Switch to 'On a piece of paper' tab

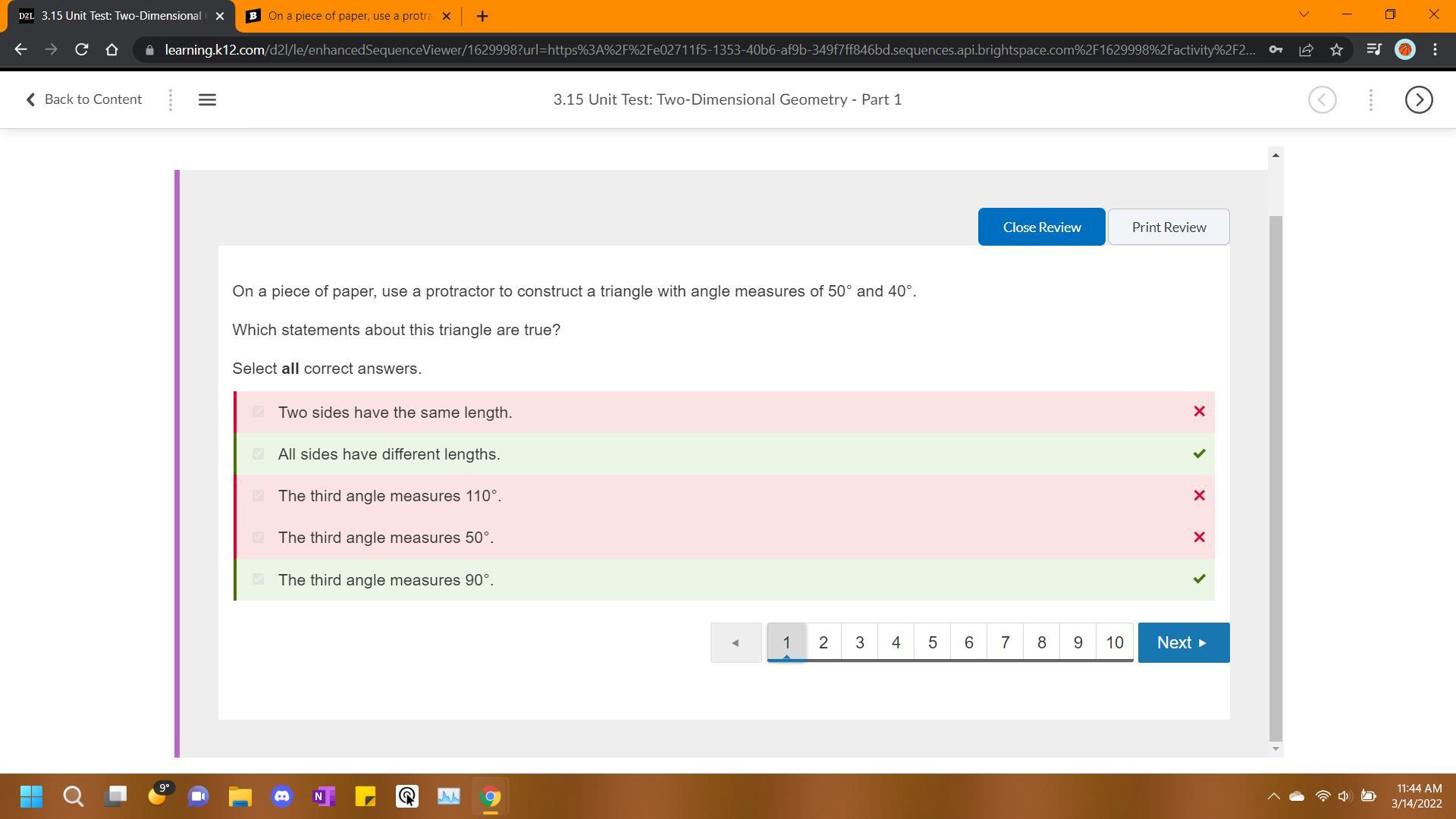(349, 16)
